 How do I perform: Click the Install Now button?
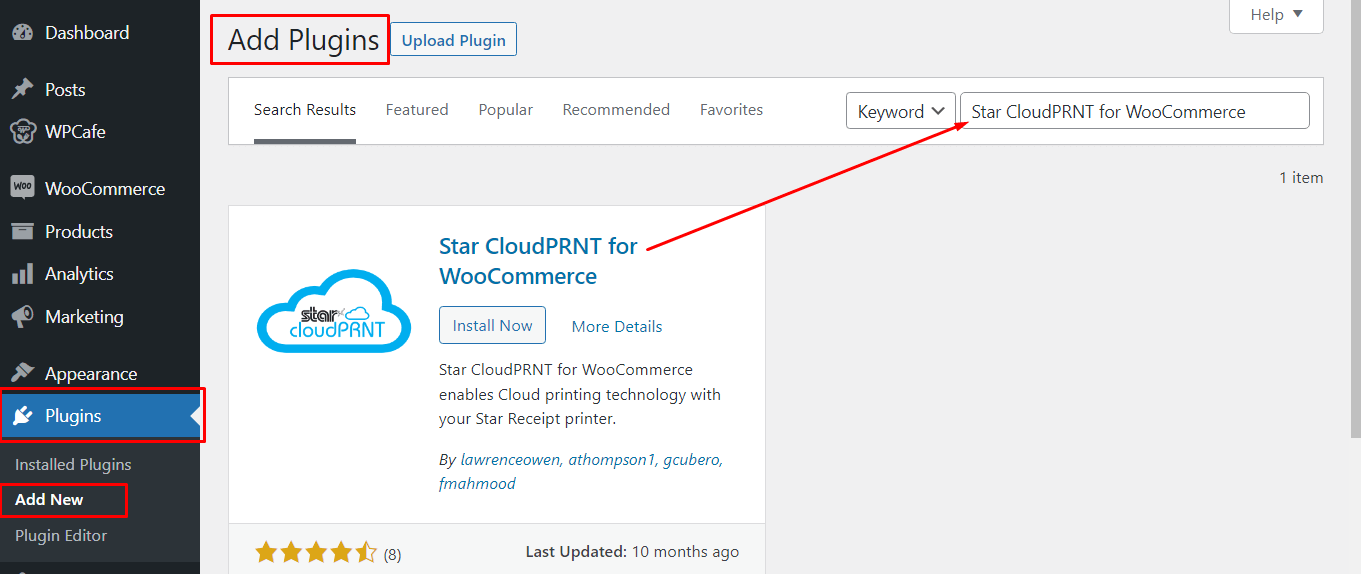492,325
